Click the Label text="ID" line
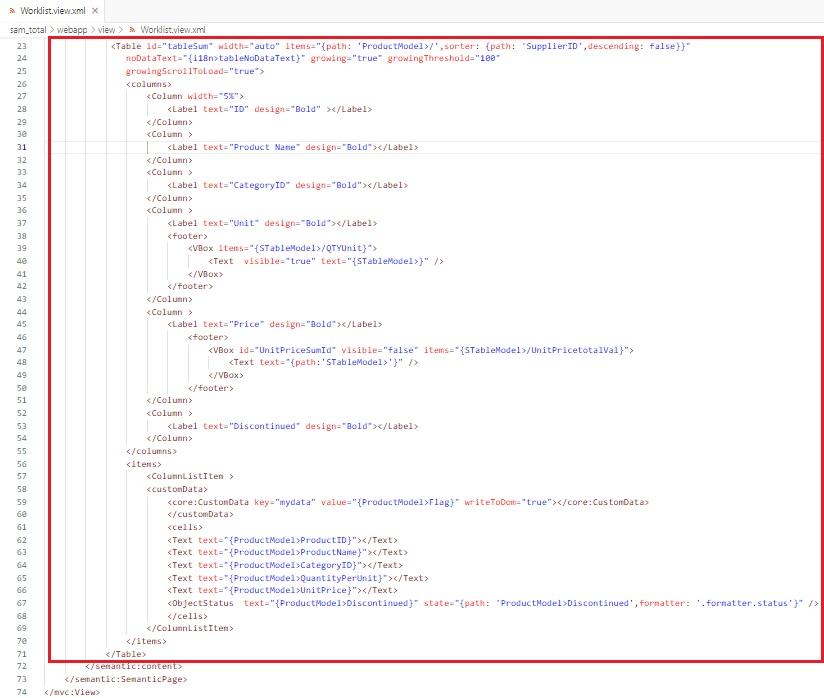 [270, 109]
